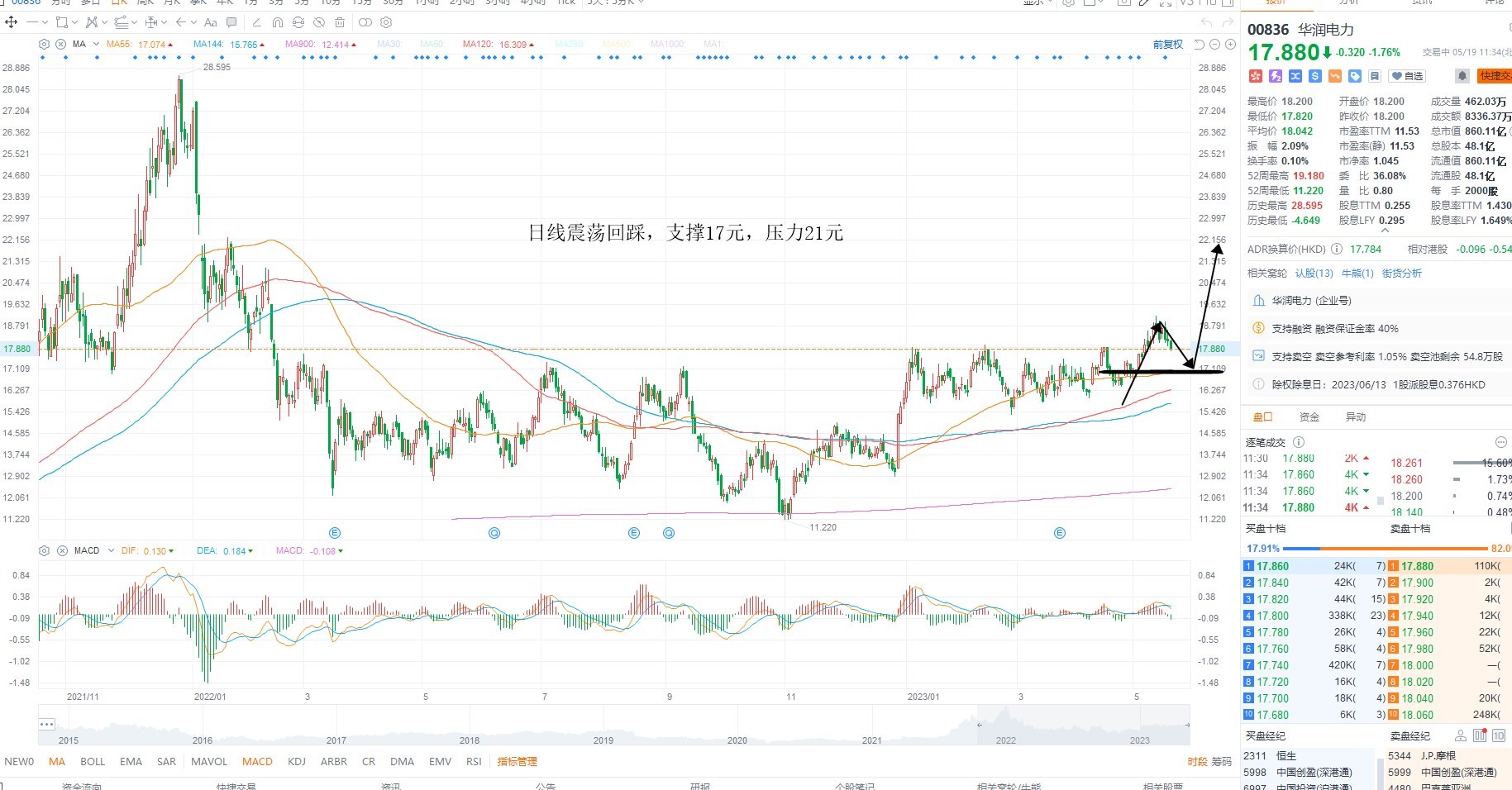Open the 逐笔成交 options ellipsis menu
Viewport: 1512px width, 790px height.
pyautogui.click(x=1501, y=442)
